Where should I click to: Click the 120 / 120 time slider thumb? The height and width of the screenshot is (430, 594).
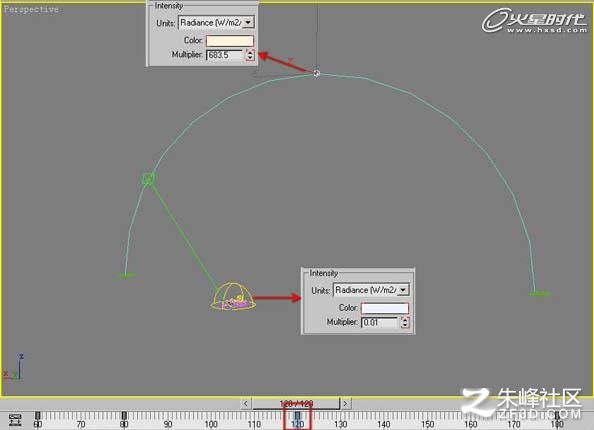point(296,403)
